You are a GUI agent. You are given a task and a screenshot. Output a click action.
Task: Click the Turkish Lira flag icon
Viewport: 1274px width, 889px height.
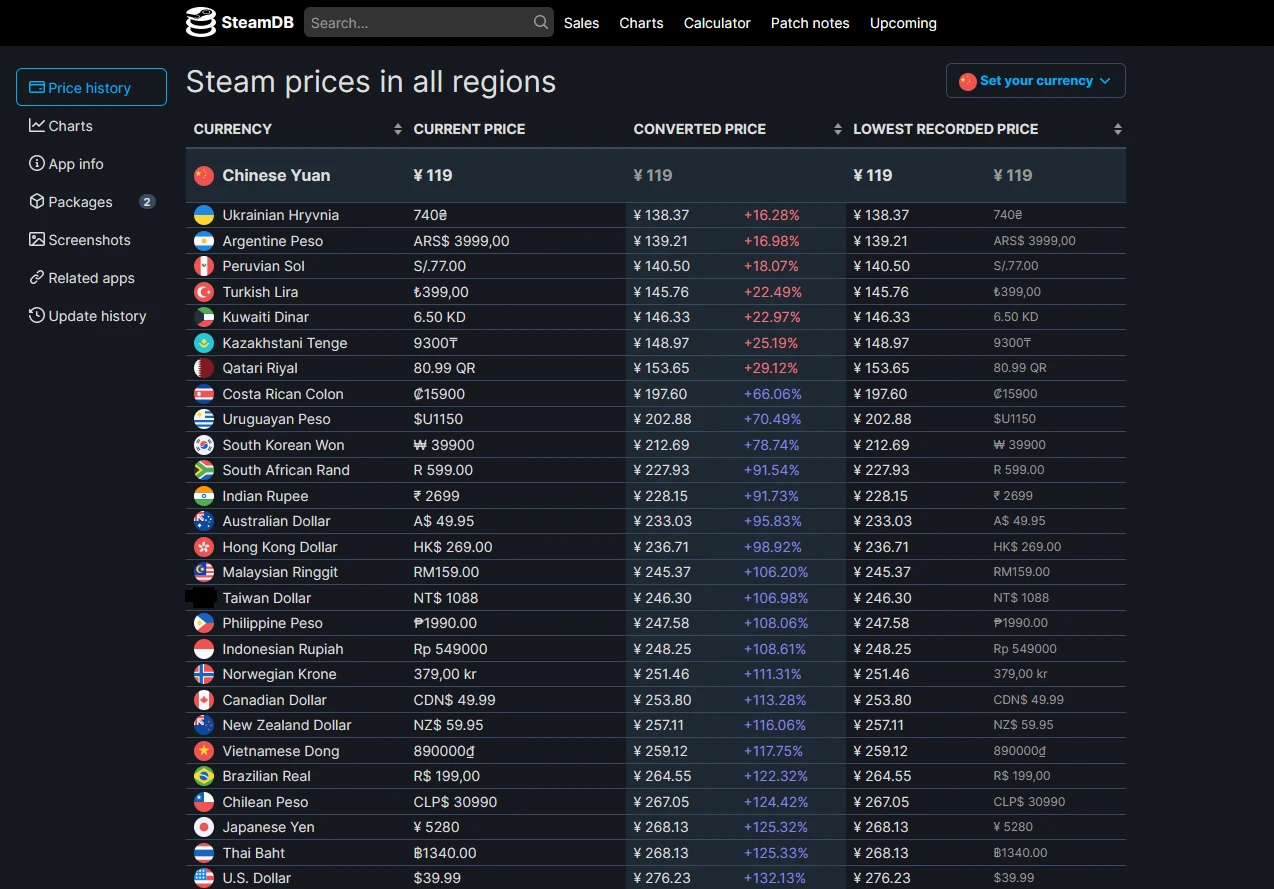(204, 292)
